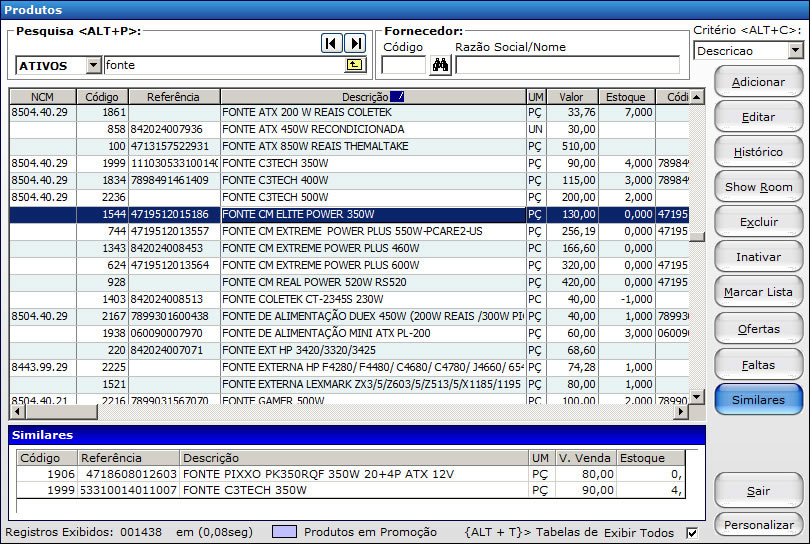The width and height of the screenshot is (810, 544).
Task: Select FONTE DE ALIMENTAÇÃO DUEX 450W row
Action: click(349, 316)
